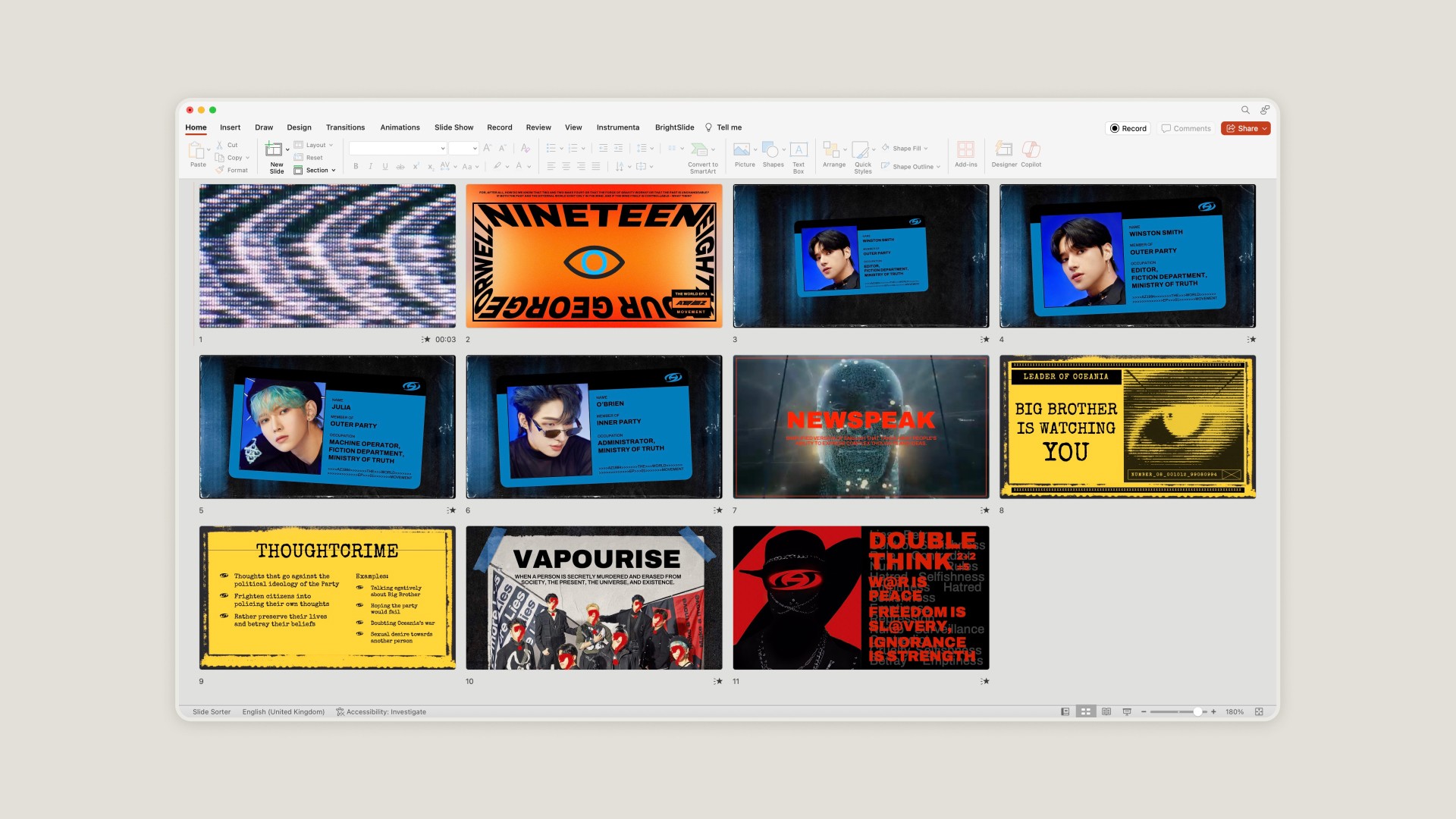Click the Comments button
The image size is (1456, 819).
click(1186, 128)
